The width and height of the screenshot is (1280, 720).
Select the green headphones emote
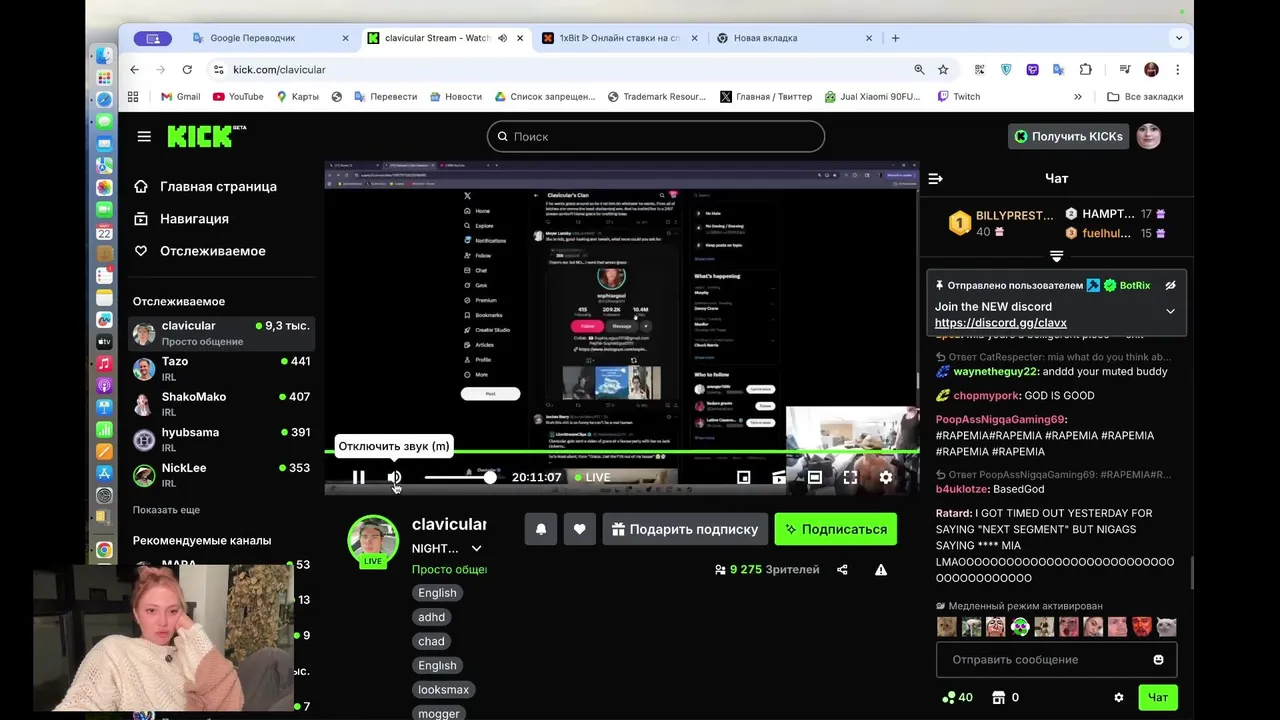pyautogui.click(x=1019, y=627)
